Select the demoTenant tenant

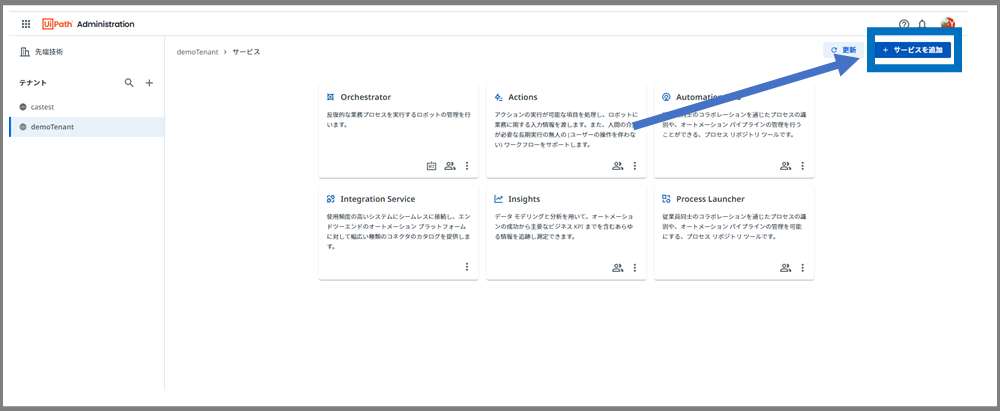[x=86, y=126]
